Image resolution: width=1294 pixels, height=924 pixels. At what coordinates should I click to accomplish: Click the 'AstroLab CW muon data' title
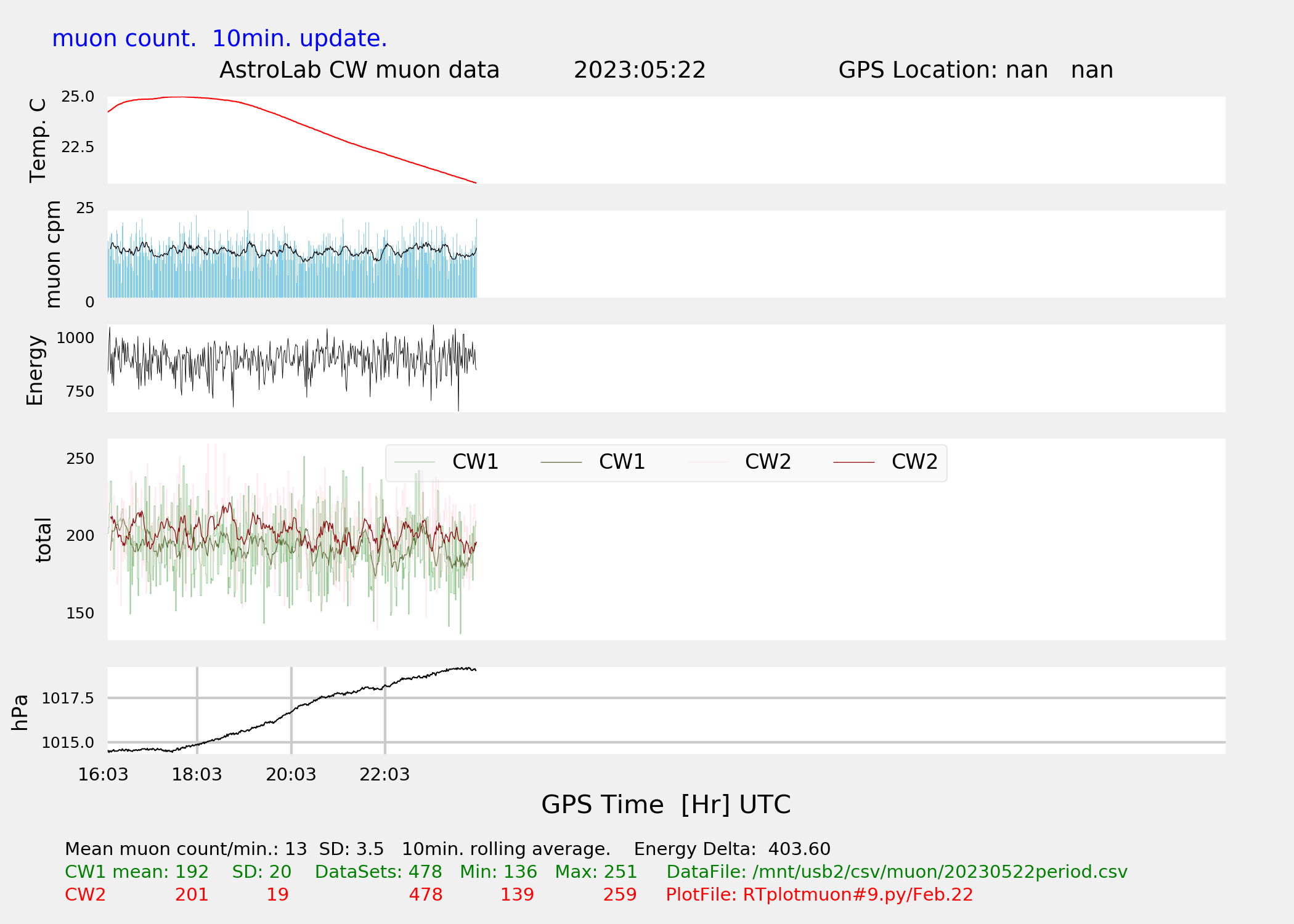pyautogui.click(x=359, y=70)
